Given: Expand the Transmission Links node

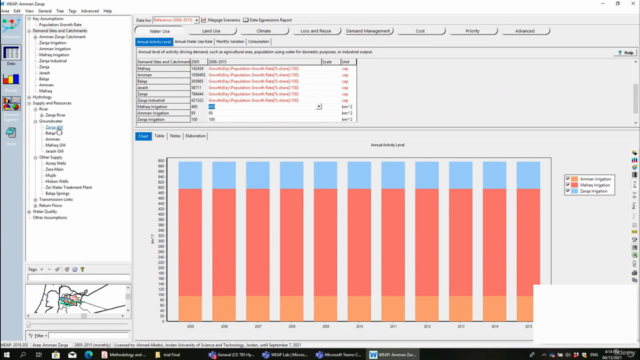Looking at the screenshot, I should (36, 200).
